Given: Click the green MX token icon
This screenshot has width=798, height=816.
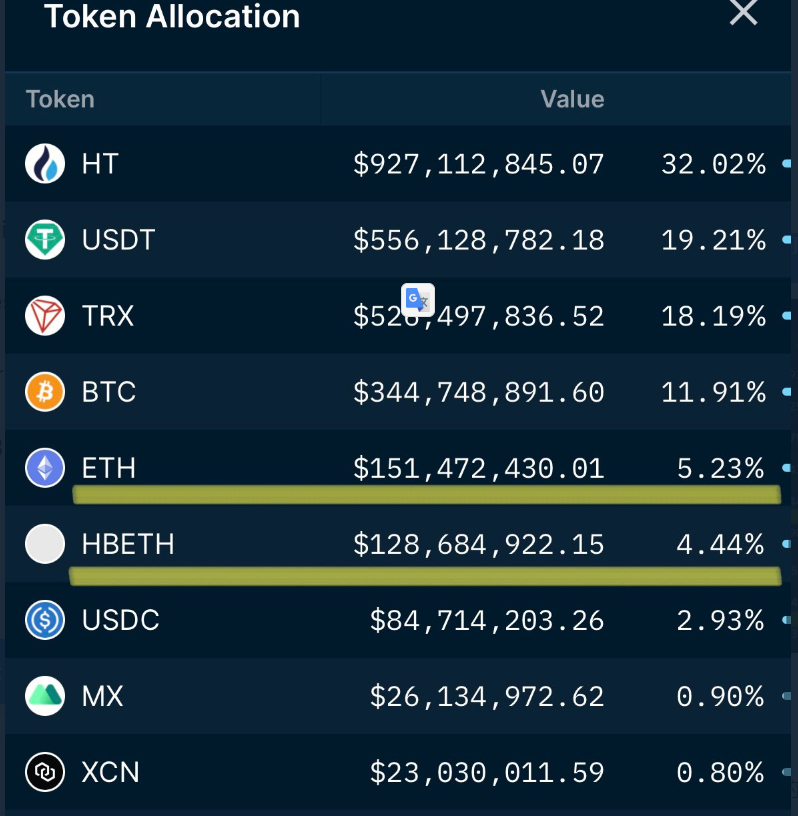Looking at the screenshot, I should [45, 696].
